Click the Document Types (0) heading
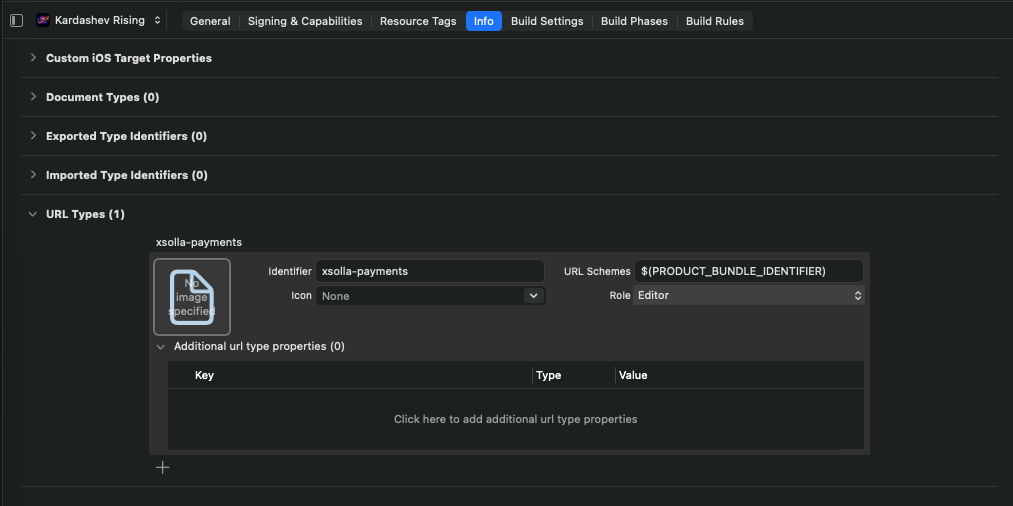This screenshot has height=506, width=1013. 103,97
